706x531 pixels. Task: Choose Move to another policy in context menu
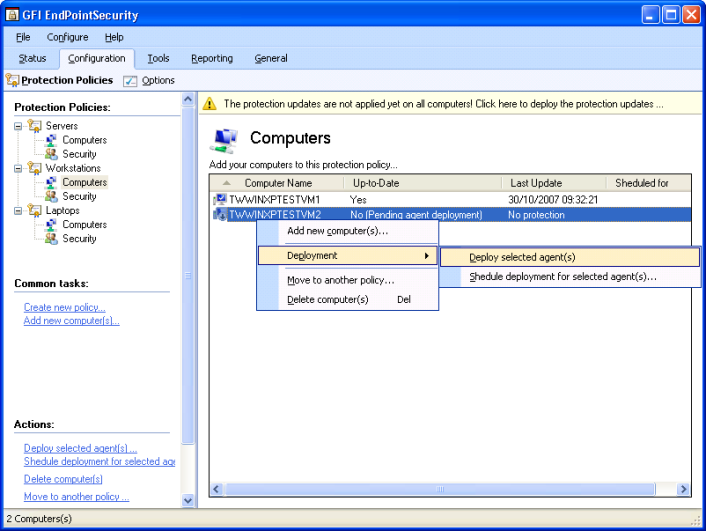point(348,280)
